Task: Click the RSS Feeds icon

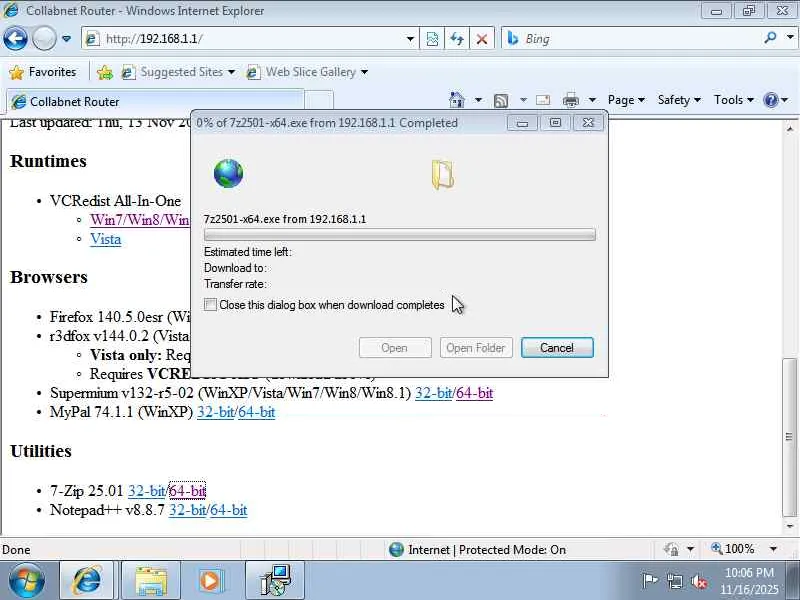Action: (501, 101)
